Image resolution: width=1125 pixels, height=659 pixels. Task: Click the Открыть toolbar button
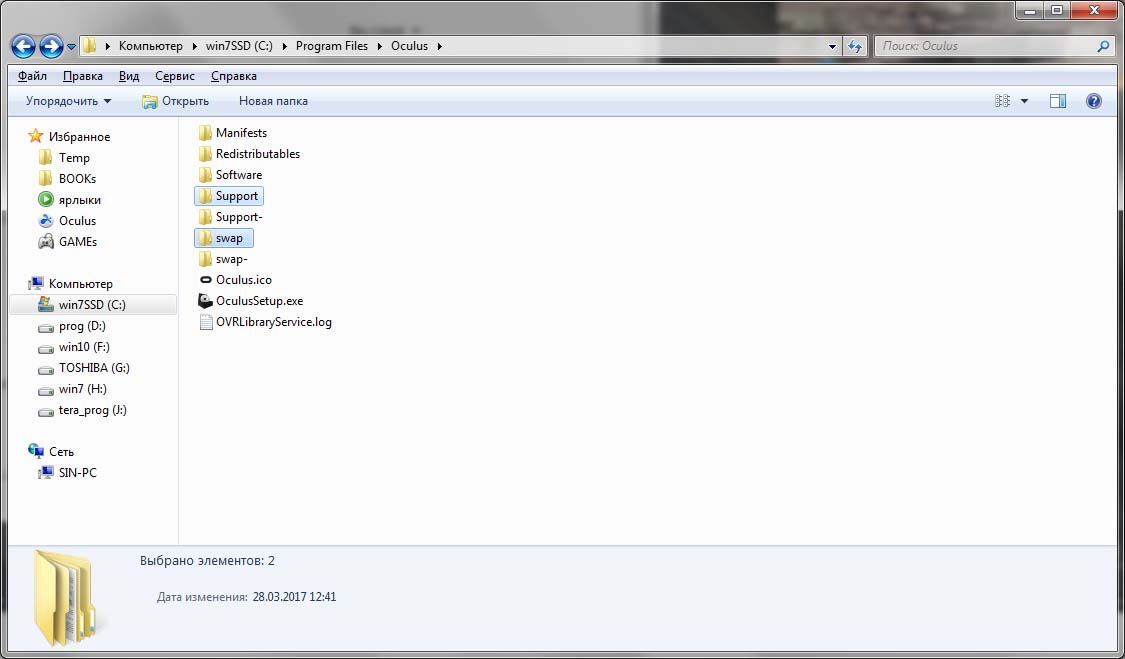(x=176, y=101)
